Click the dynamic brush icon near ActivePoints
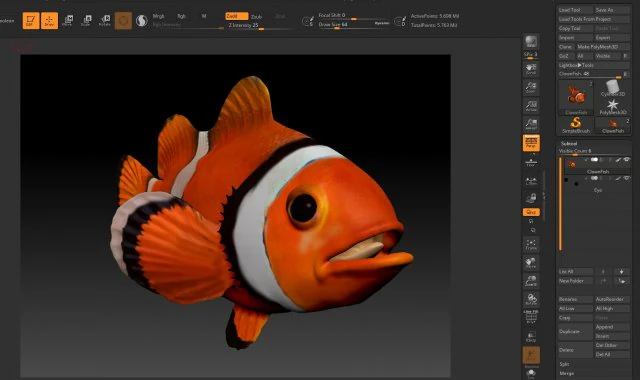 tap(400, 21)
